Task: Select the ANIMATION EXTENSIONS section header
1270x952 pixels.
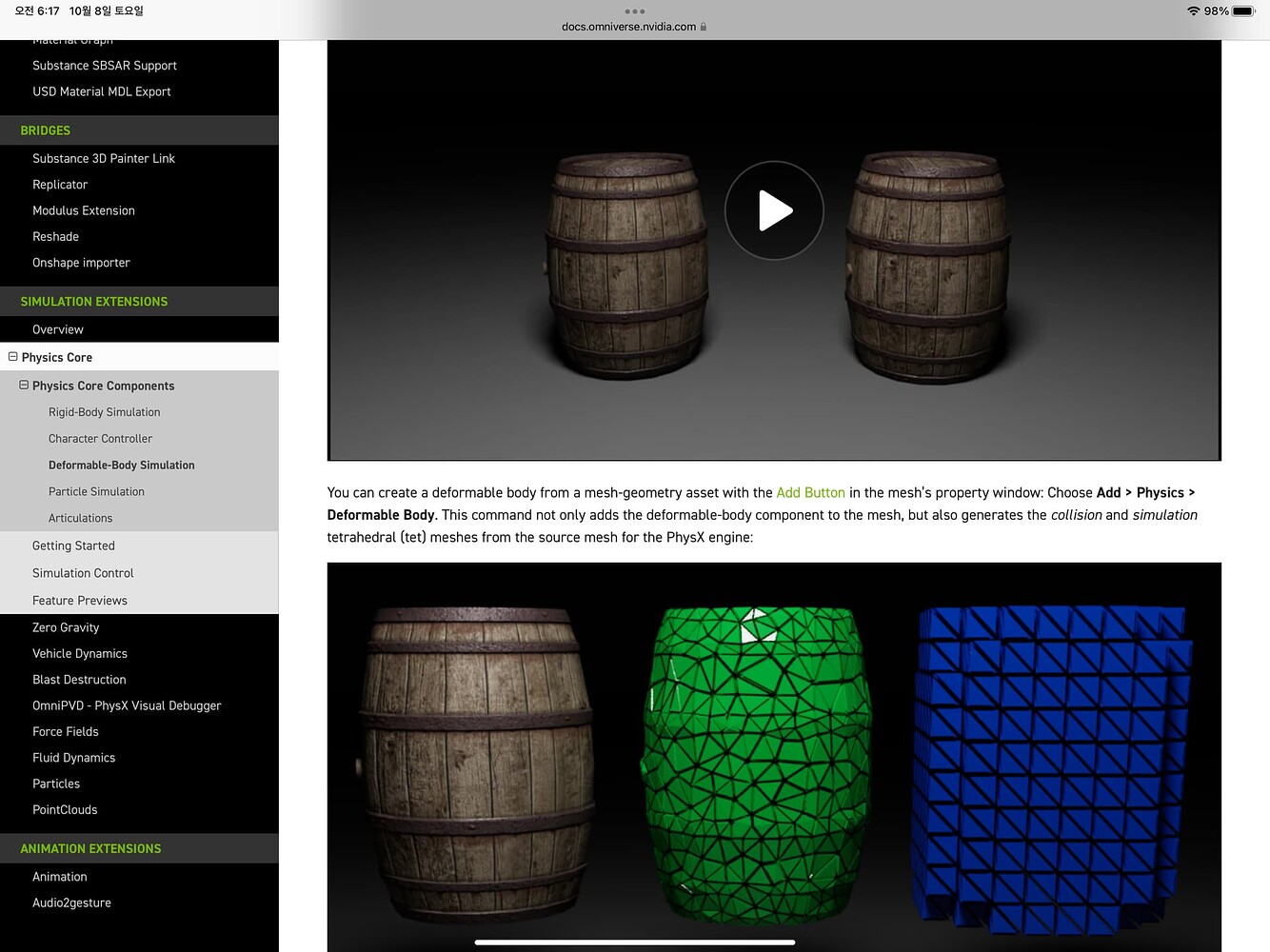Action: click(x=90, y=847)
